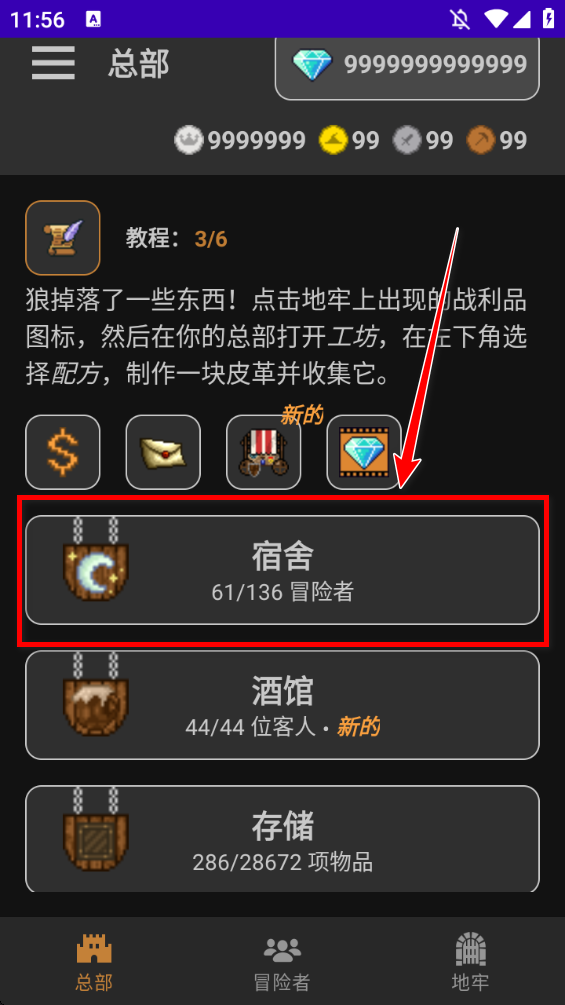The image size is (565, 1005).
Task: Tap the 教程 3/6 progress label
Action: (177, 239)
